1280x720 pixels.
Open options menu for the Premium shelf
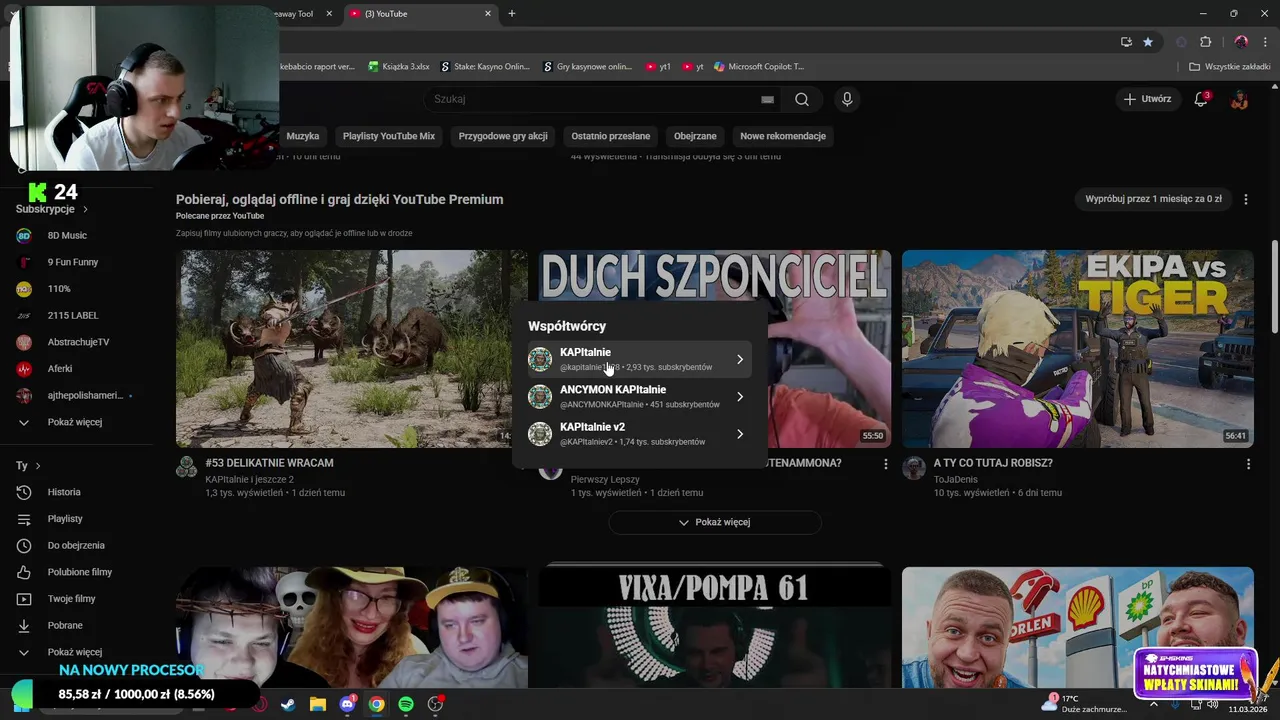point(1245,199)
